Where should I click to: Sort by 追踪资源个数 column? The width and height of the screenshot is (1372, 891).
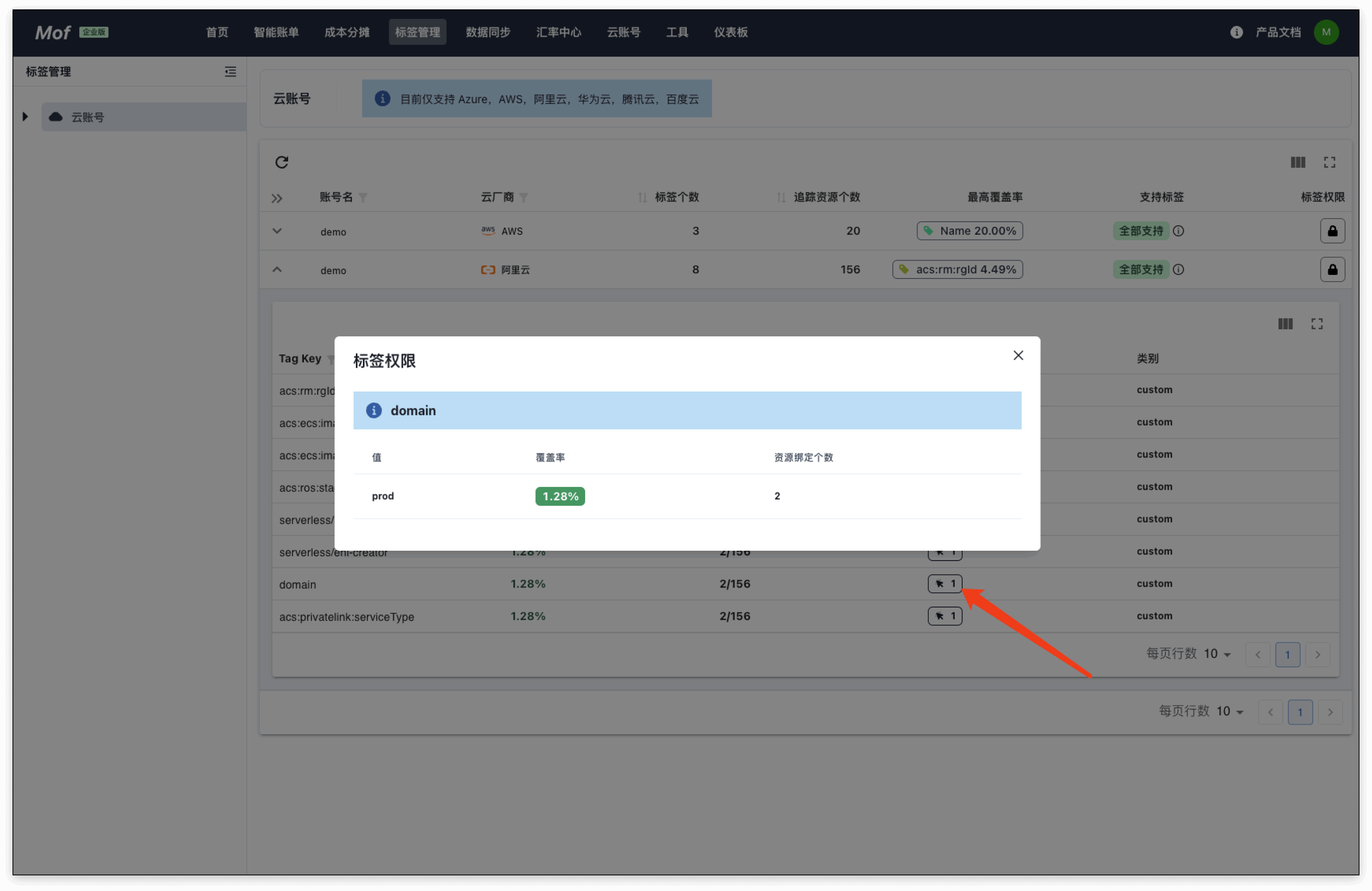pos(781,198)
